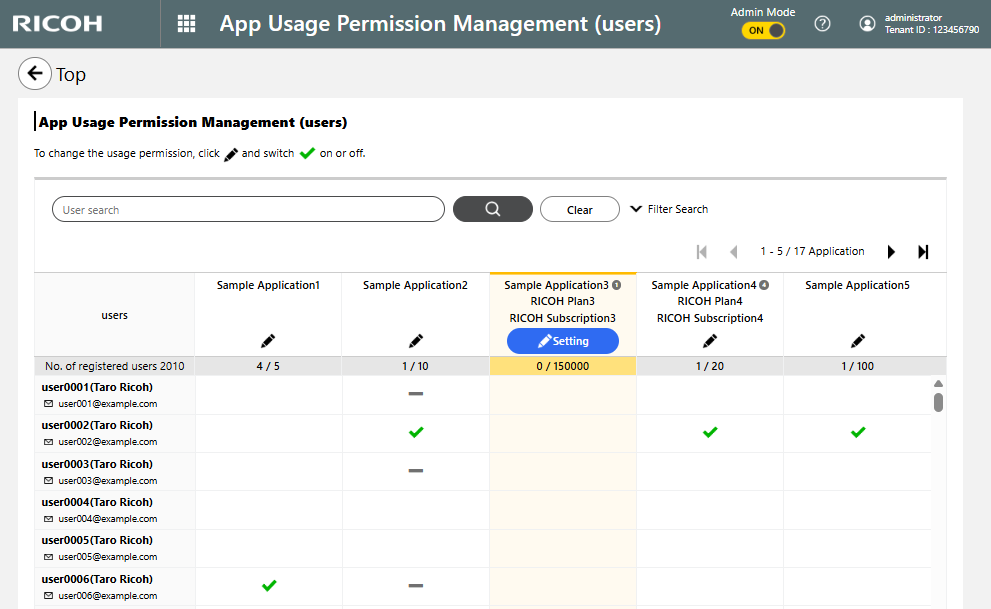Open the administrator account icon
The height and width of the screenshot is (609, 991).
pyautogui.click(x=867, y=24)
